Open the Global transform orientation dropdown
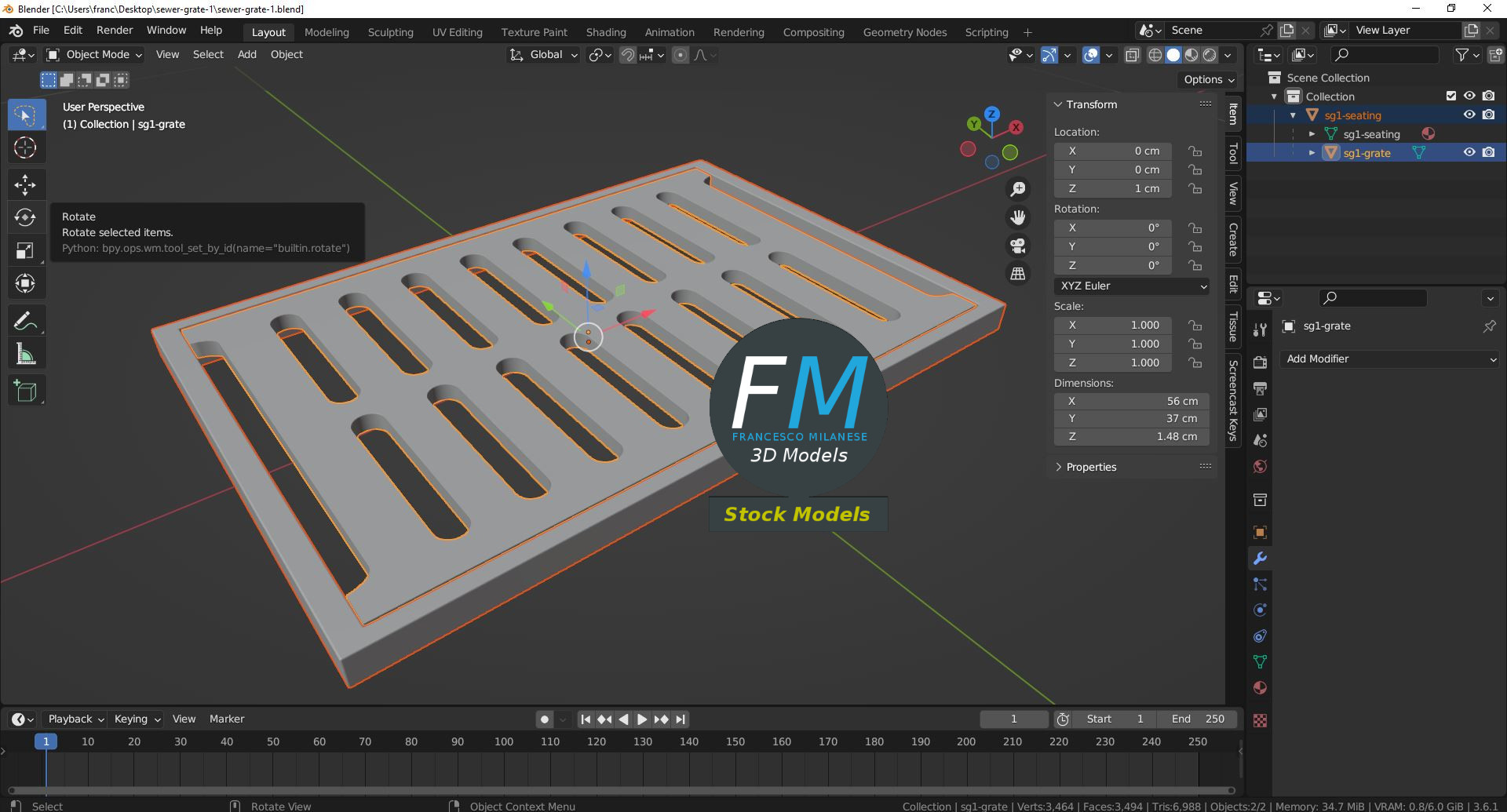1507x812 pixels. click(x=543, y=55)
